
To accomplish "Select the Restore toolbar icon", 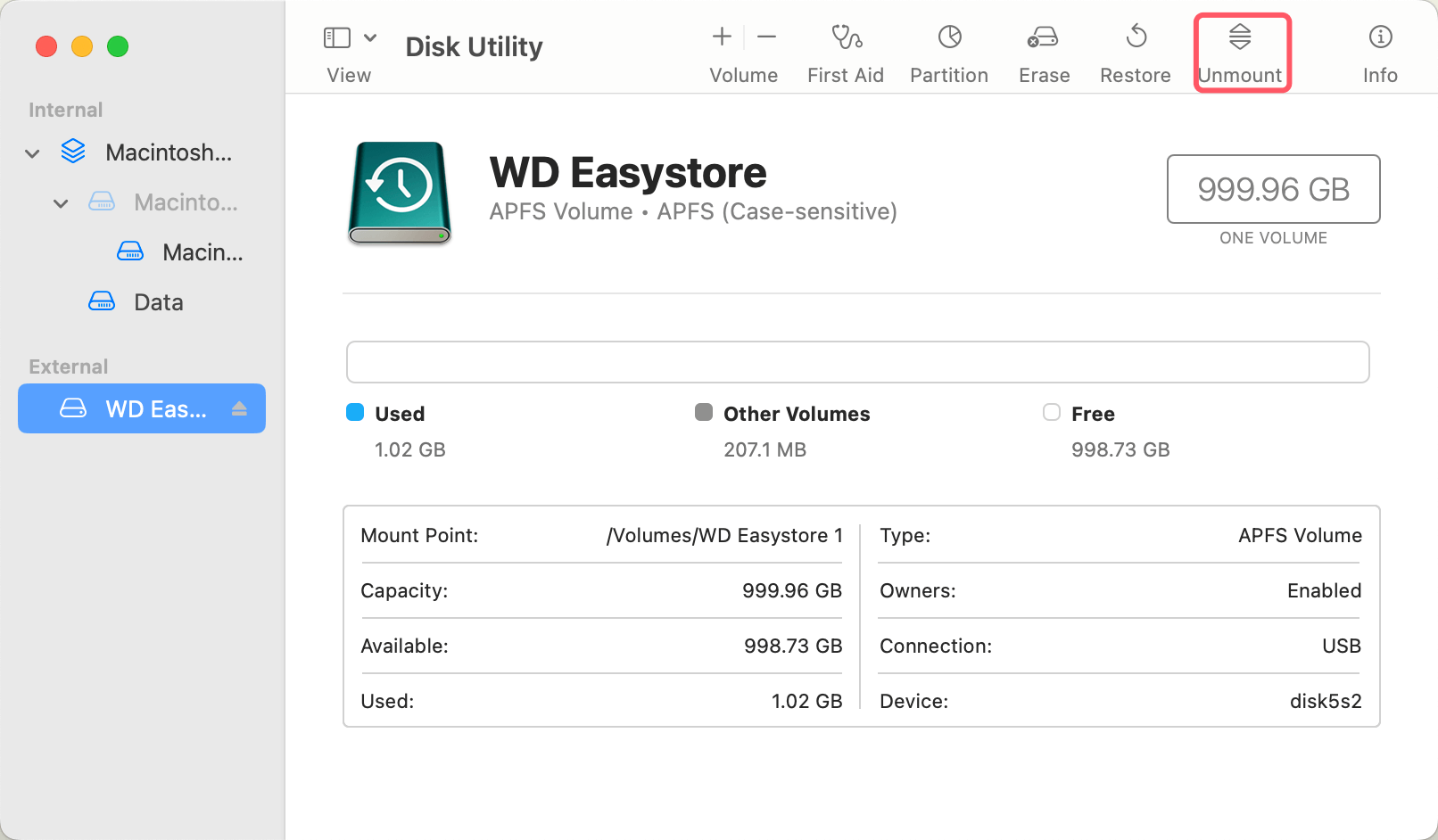I will coord(1136,37).
